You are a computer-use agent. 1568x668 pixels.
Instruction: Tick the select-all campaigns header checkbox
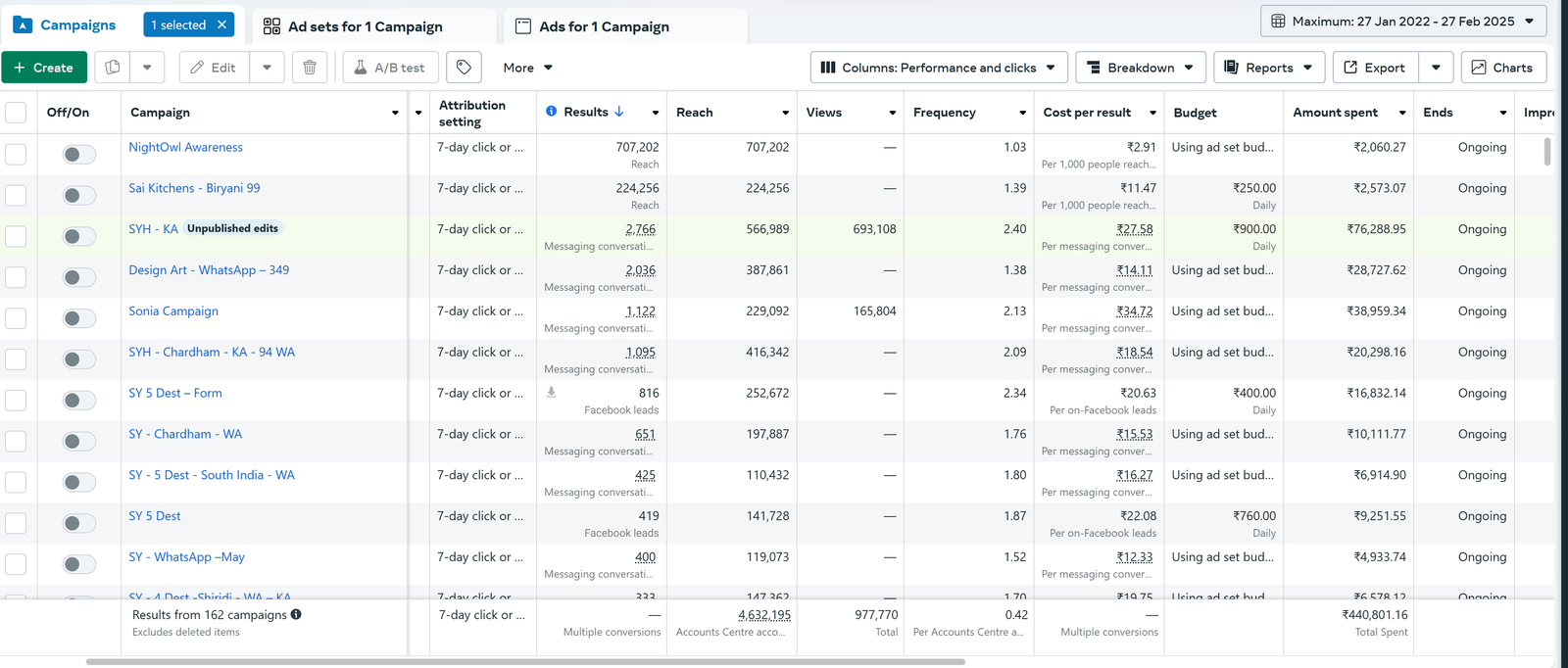[16, 113]
